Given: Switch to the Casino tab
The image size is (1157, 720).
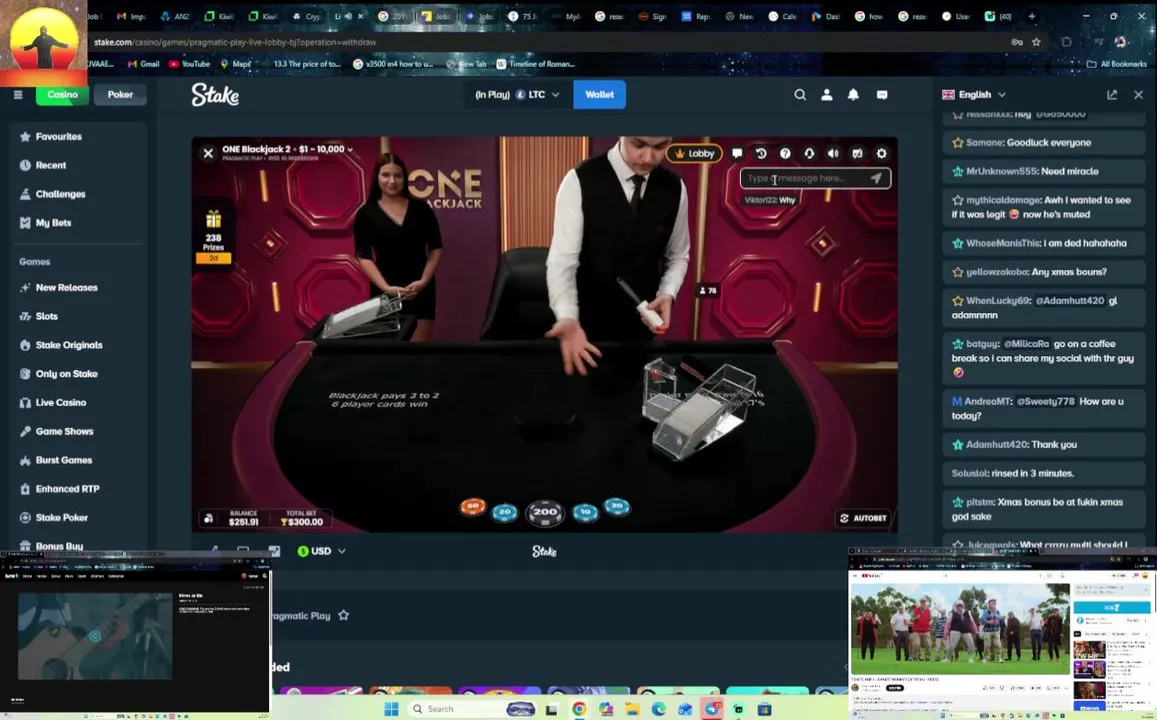Looking at the screenshot, I should pyautogui.click(x=62, y=94).
